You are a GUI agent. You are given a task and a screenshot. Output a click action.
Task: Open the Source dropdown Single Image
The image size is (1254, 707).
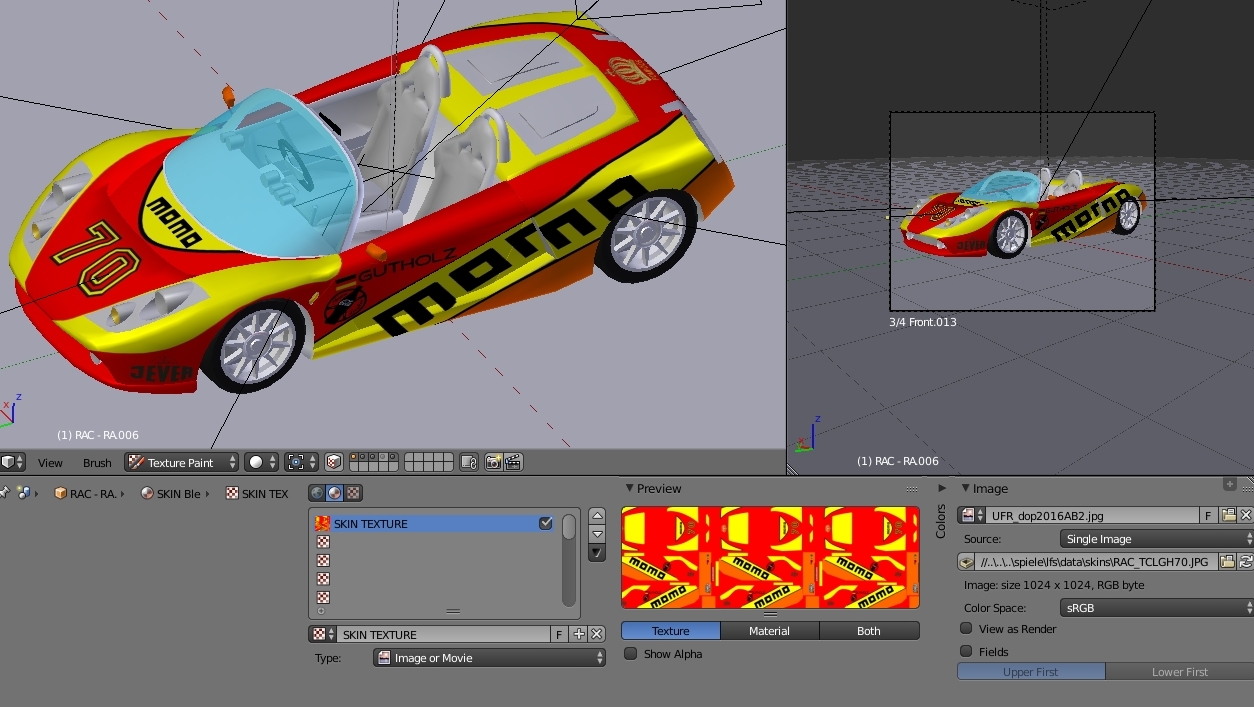point(1157,539)
